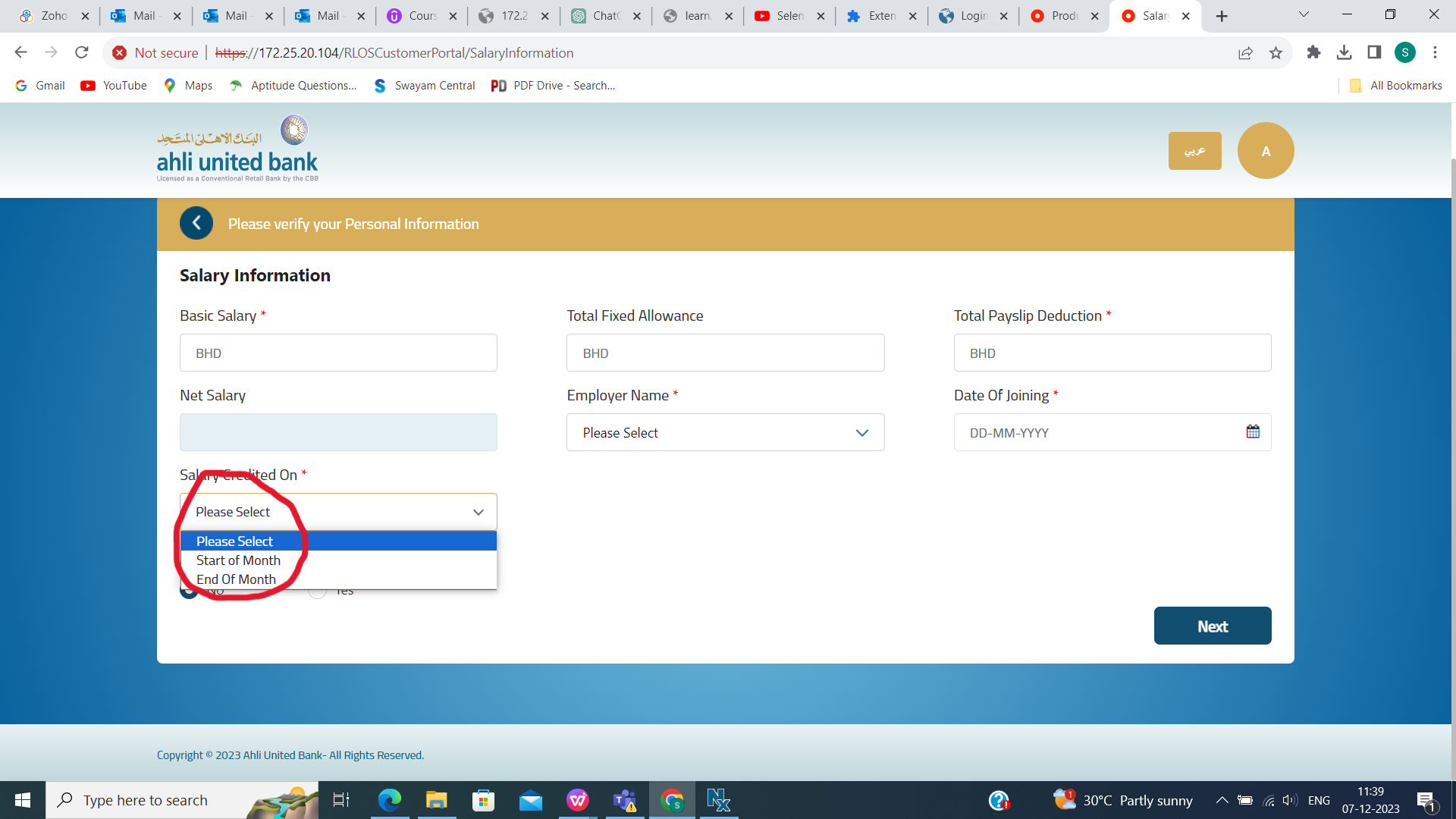Click the back arrow circle icon

[x=196, y=223]
